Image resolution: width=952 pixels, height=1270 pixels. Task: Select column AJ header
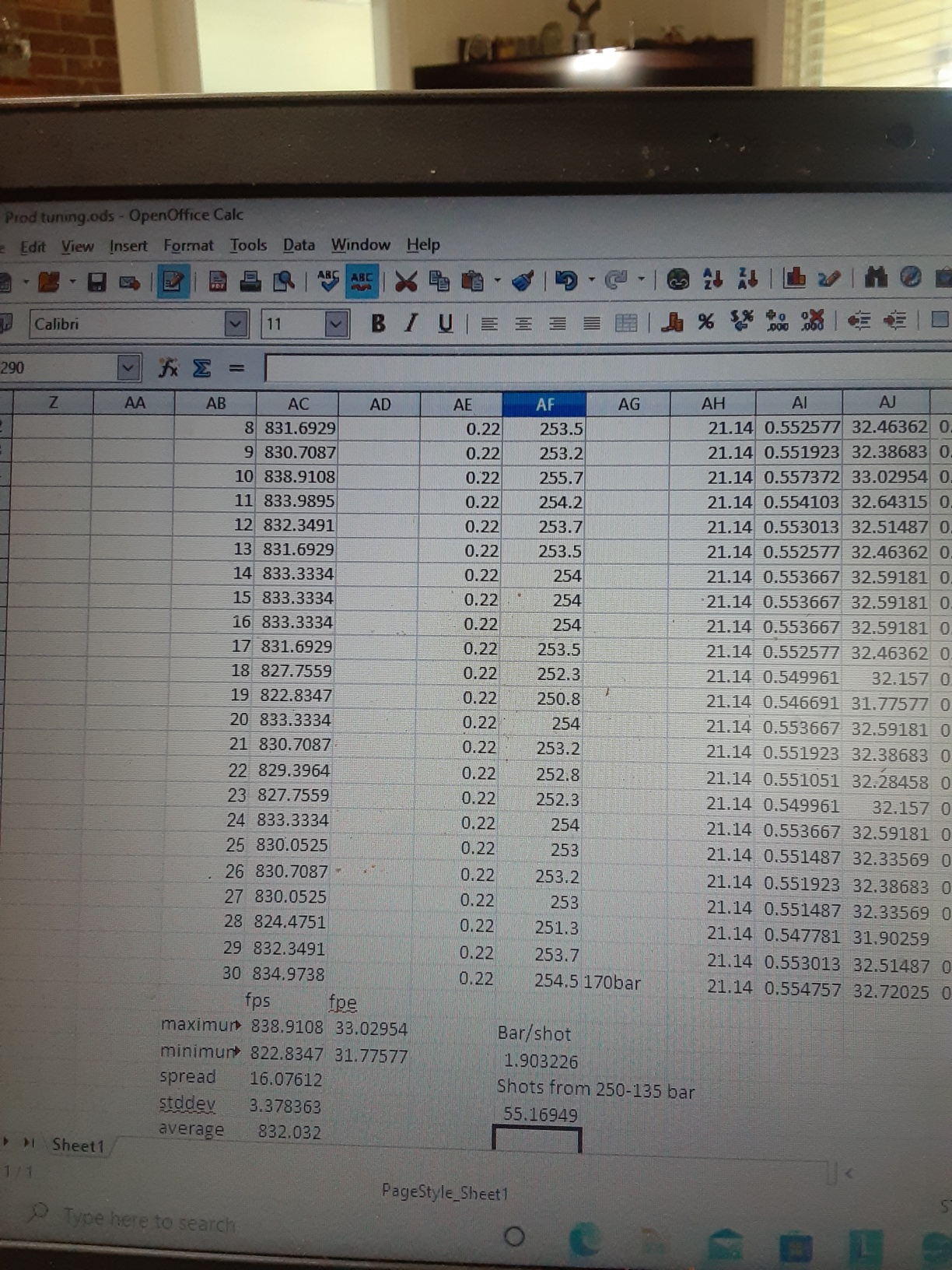point(886,402)
